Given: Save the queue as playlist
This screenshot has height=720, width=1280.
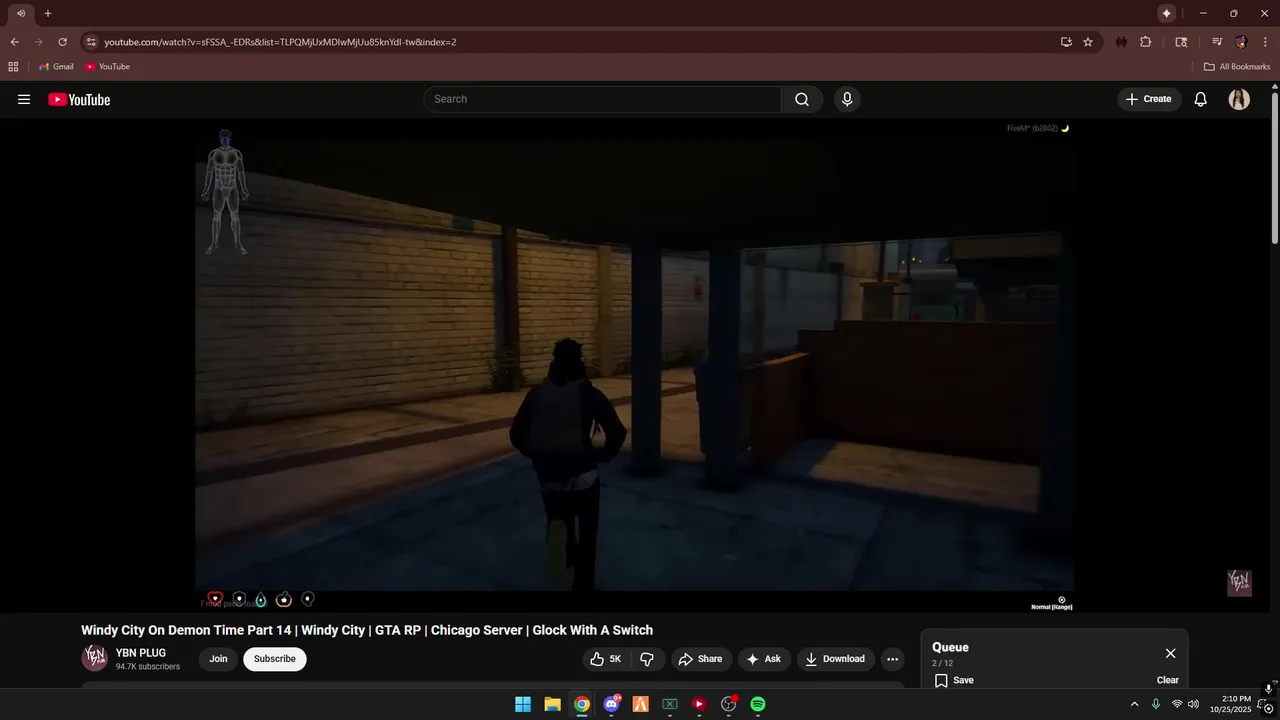Looking at the screenshot, I should click(954, 680).
